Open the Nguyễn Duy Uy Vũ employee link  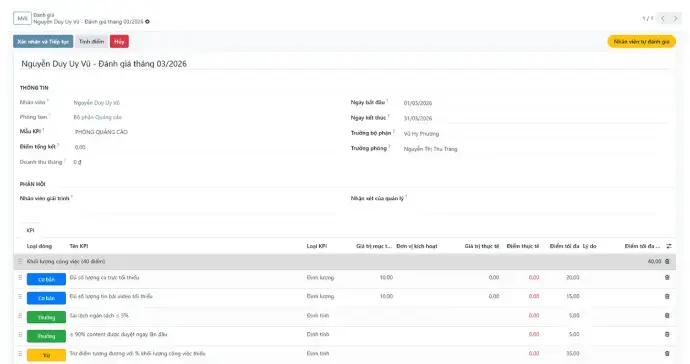(96, 103)
